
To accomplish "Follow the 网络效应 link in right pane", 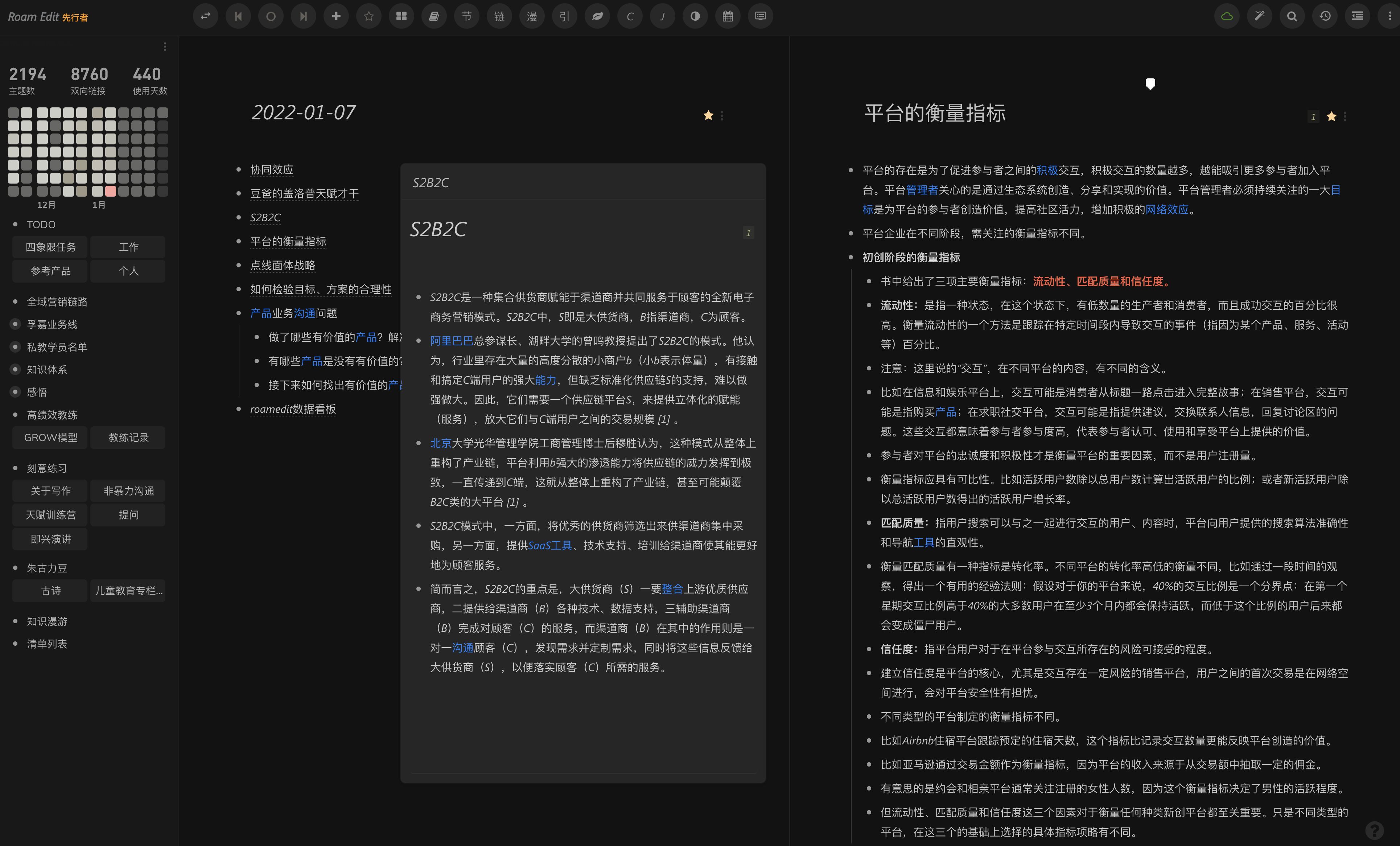I will point(1166,210).
